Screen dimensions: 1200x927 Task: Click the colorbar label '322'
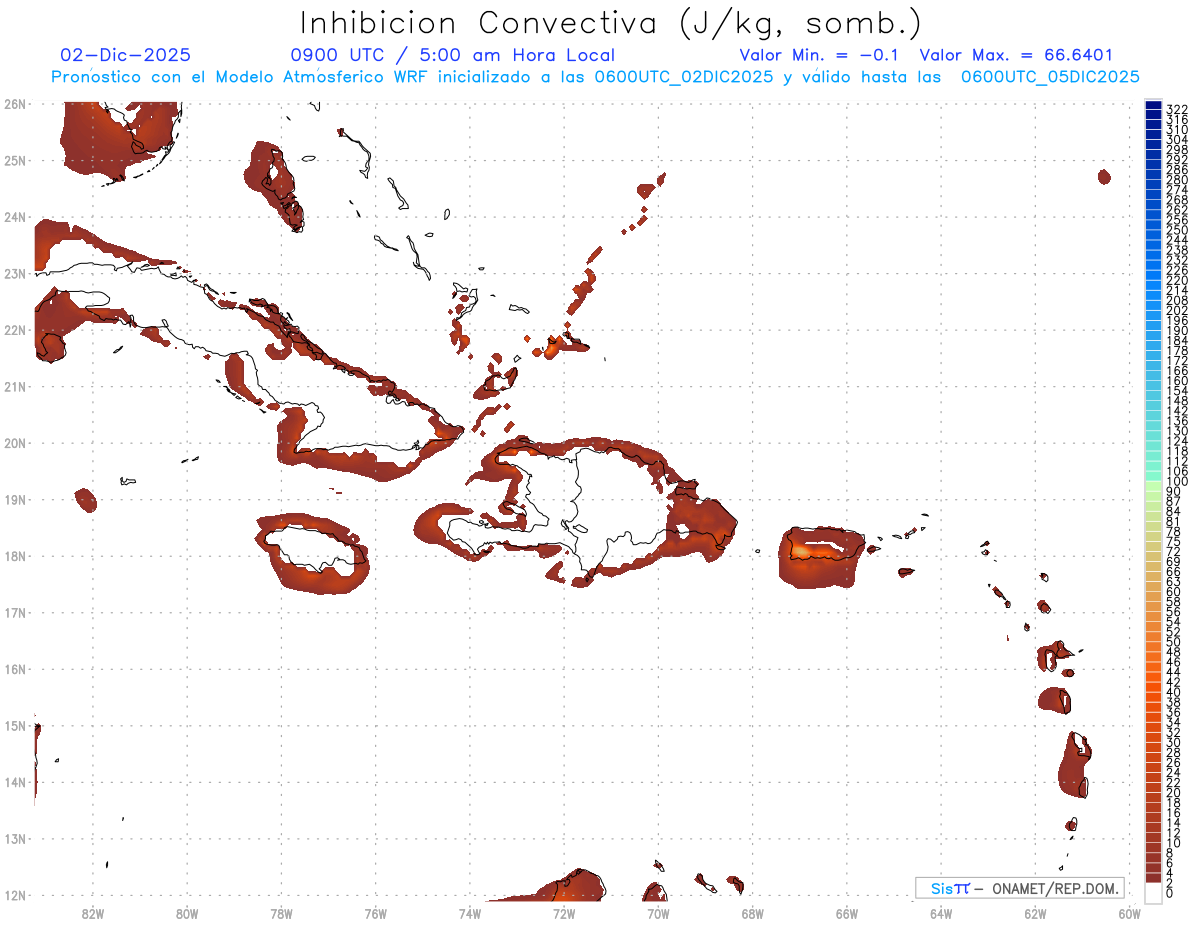pos(1177,108)
